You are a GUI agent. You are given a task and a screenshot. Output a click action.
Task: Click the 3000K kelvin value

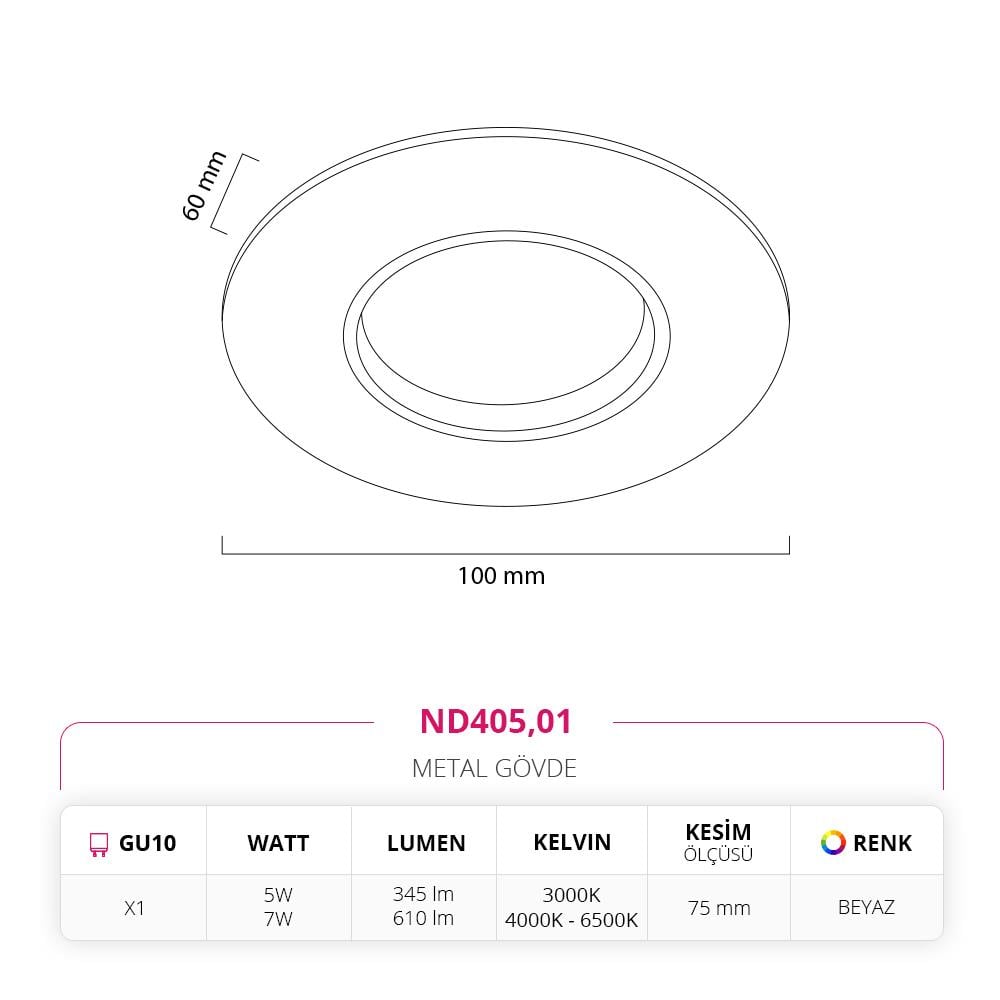pos(571,895)
